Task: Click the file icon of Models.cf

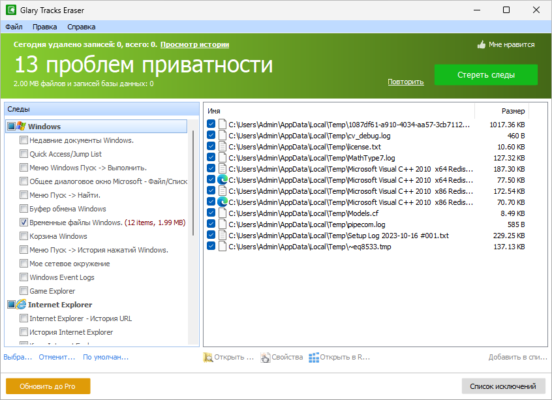Action: 222,213
